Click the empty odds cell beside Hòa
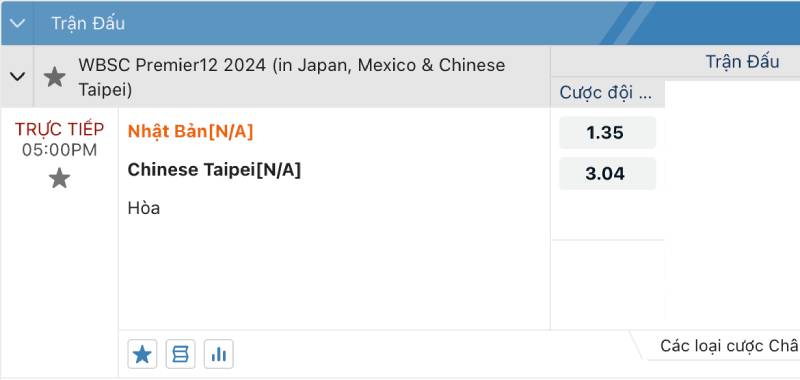The width and height of the screenshot is (800, 380). pyautogui.click(x=607, y=215)
